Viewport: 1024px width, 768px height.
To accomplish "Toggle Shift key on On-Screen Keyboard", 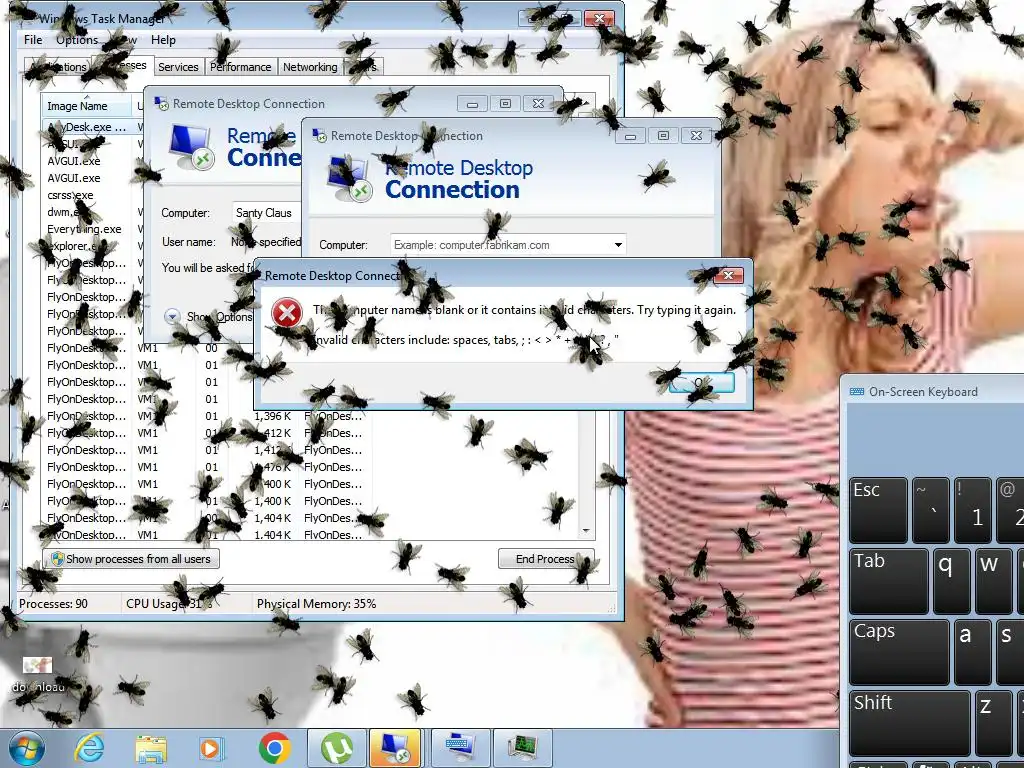I will tap(910, 722).
